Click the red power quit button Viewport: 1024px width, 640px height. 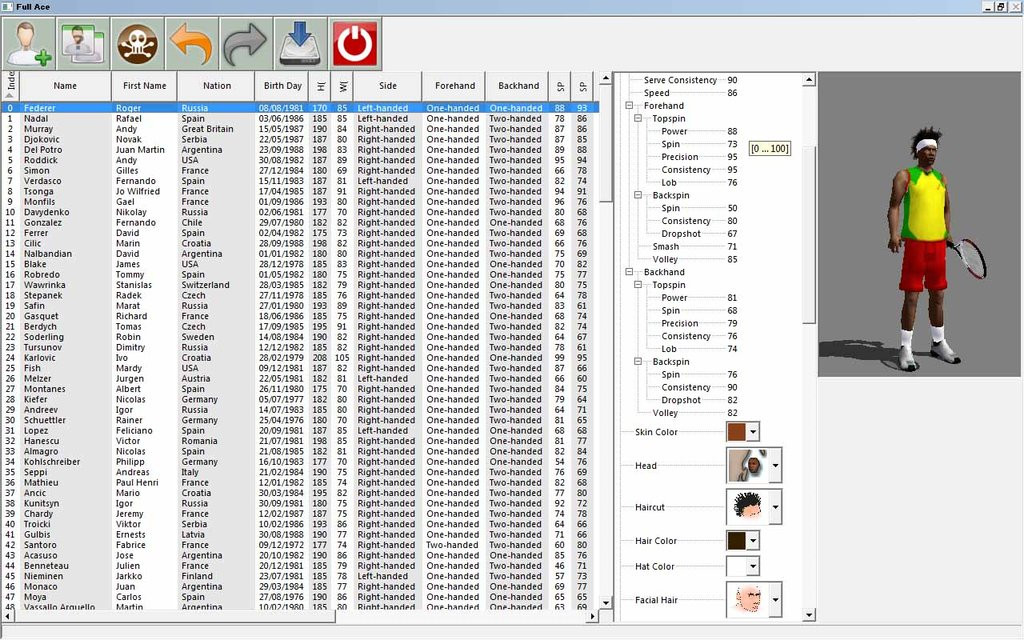click(x=355, y=44)
